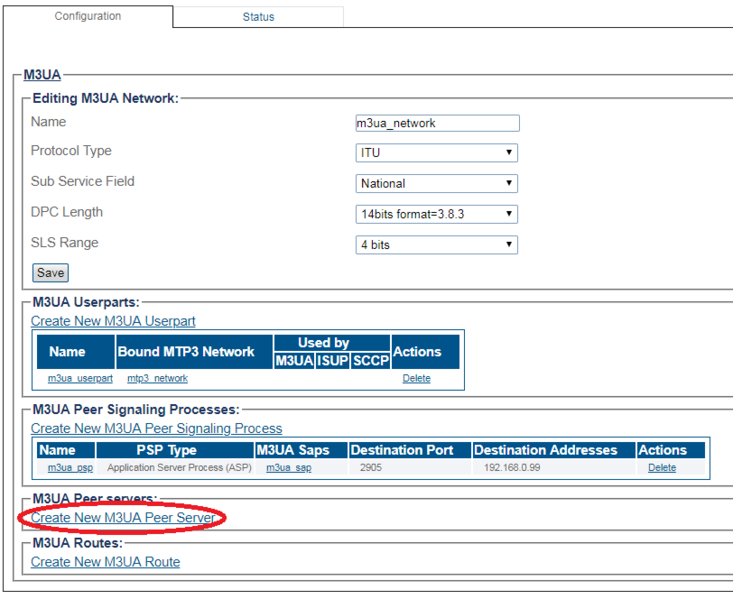Open the m3ua_psp signaling process
733x599 pixels.
pyautogui.click(x=70, y=468)
